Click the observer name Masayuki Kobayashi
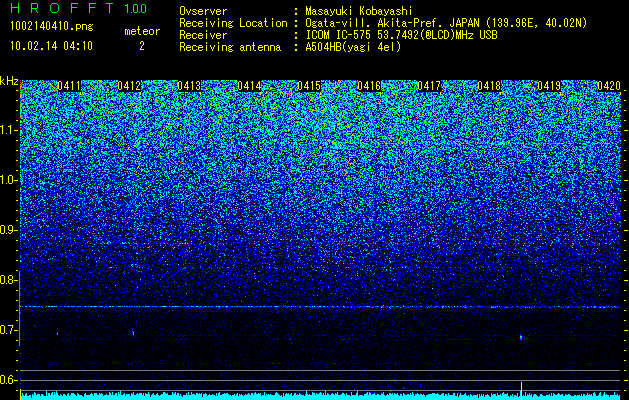Screen dimensions: 629x400 tap(359, 11)
